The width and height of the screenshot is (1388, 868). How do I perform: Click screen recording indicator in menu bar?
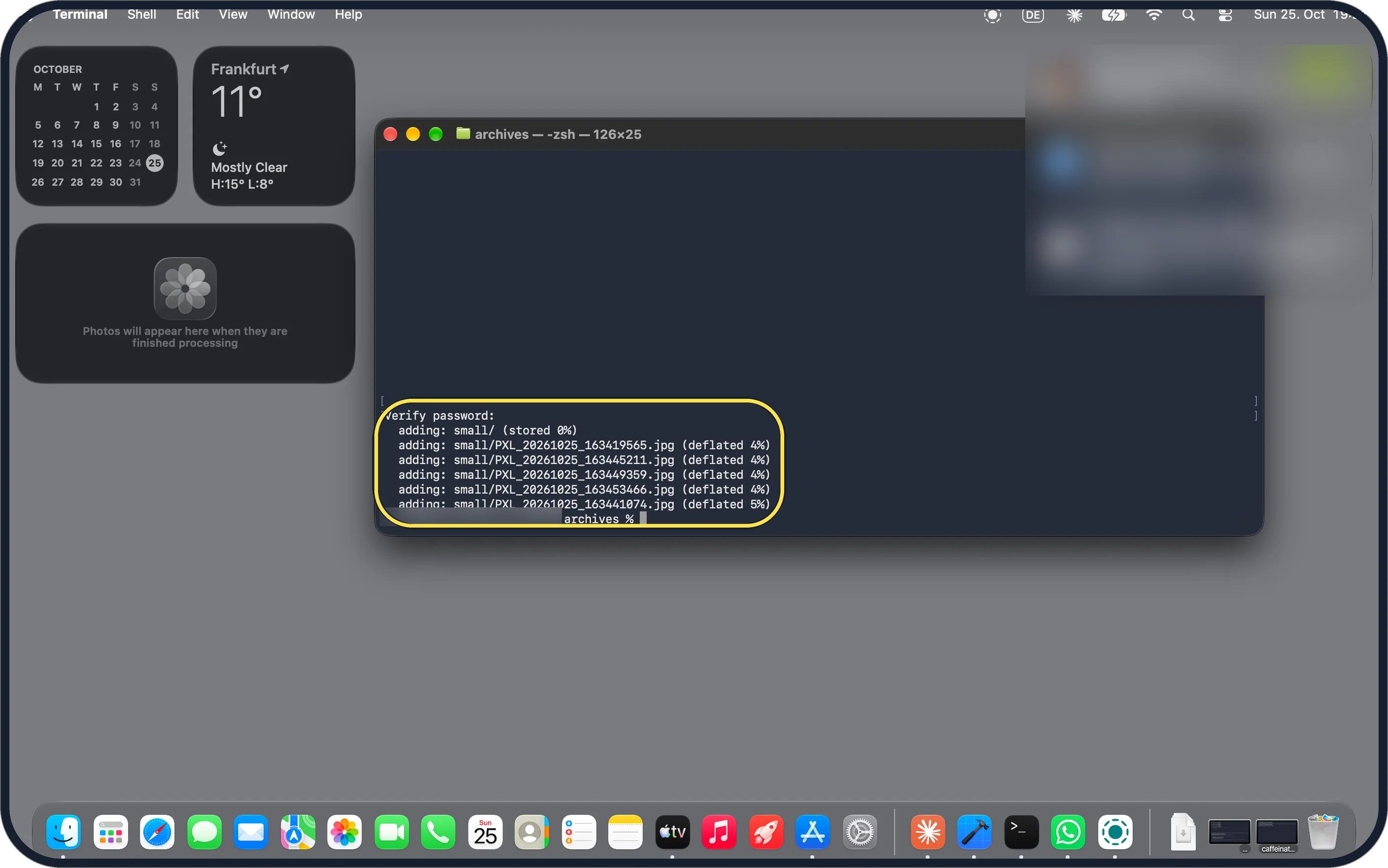pyautogui.click(x=992, y=15)
